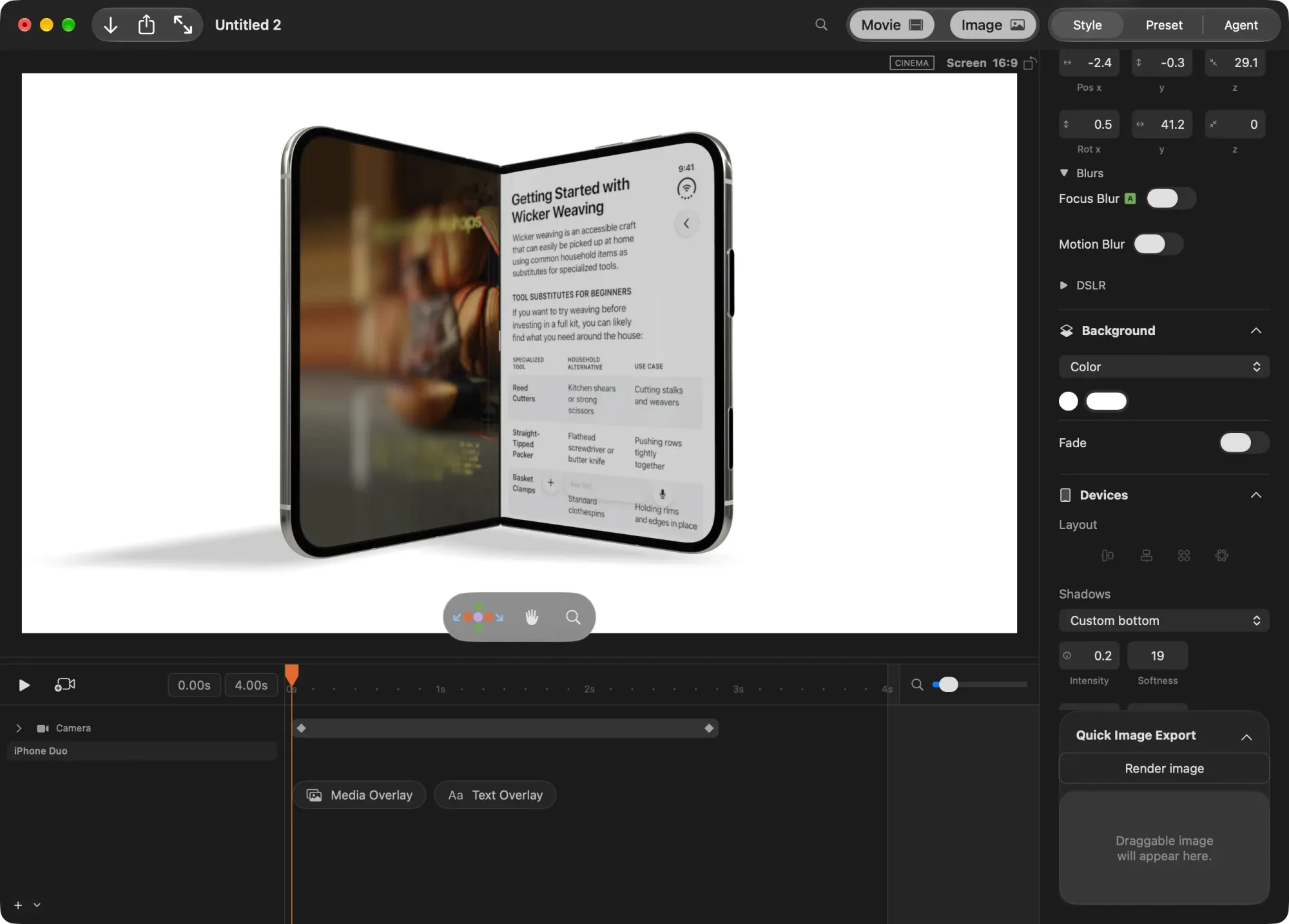Click the plus add icon at bottom left

point(18,905)
